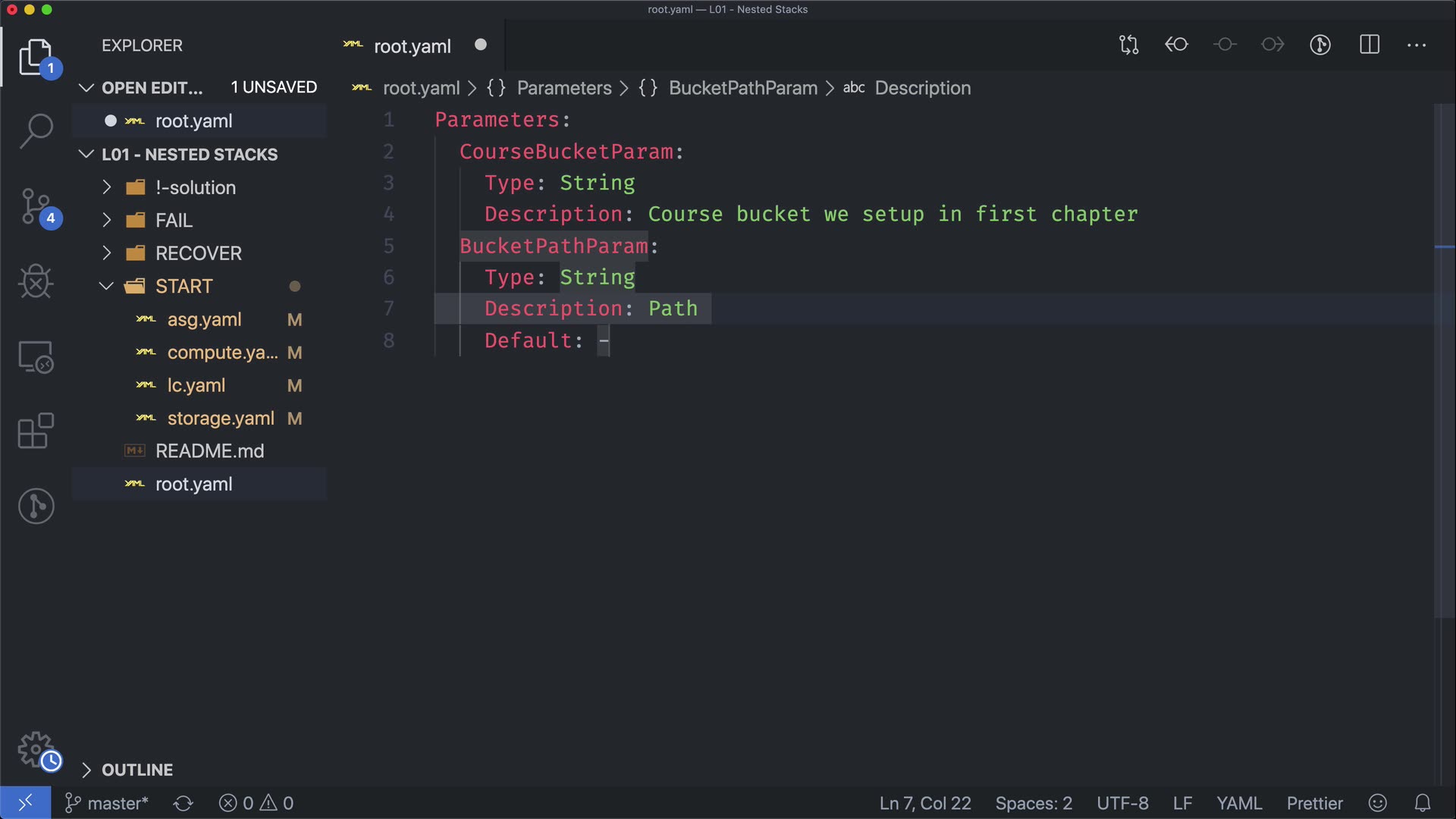Click the master branch indicator
This screenshot has width=1456, height=819.
(x=108, y=803)
